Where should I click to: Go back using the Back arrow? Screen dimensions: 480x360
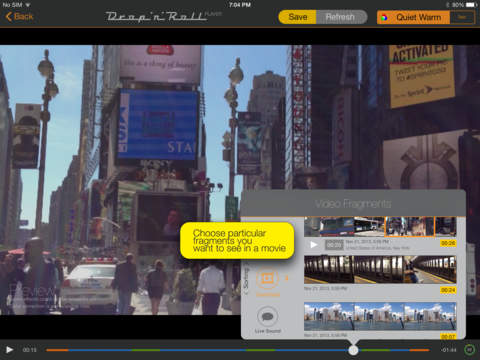coord(19,17)
